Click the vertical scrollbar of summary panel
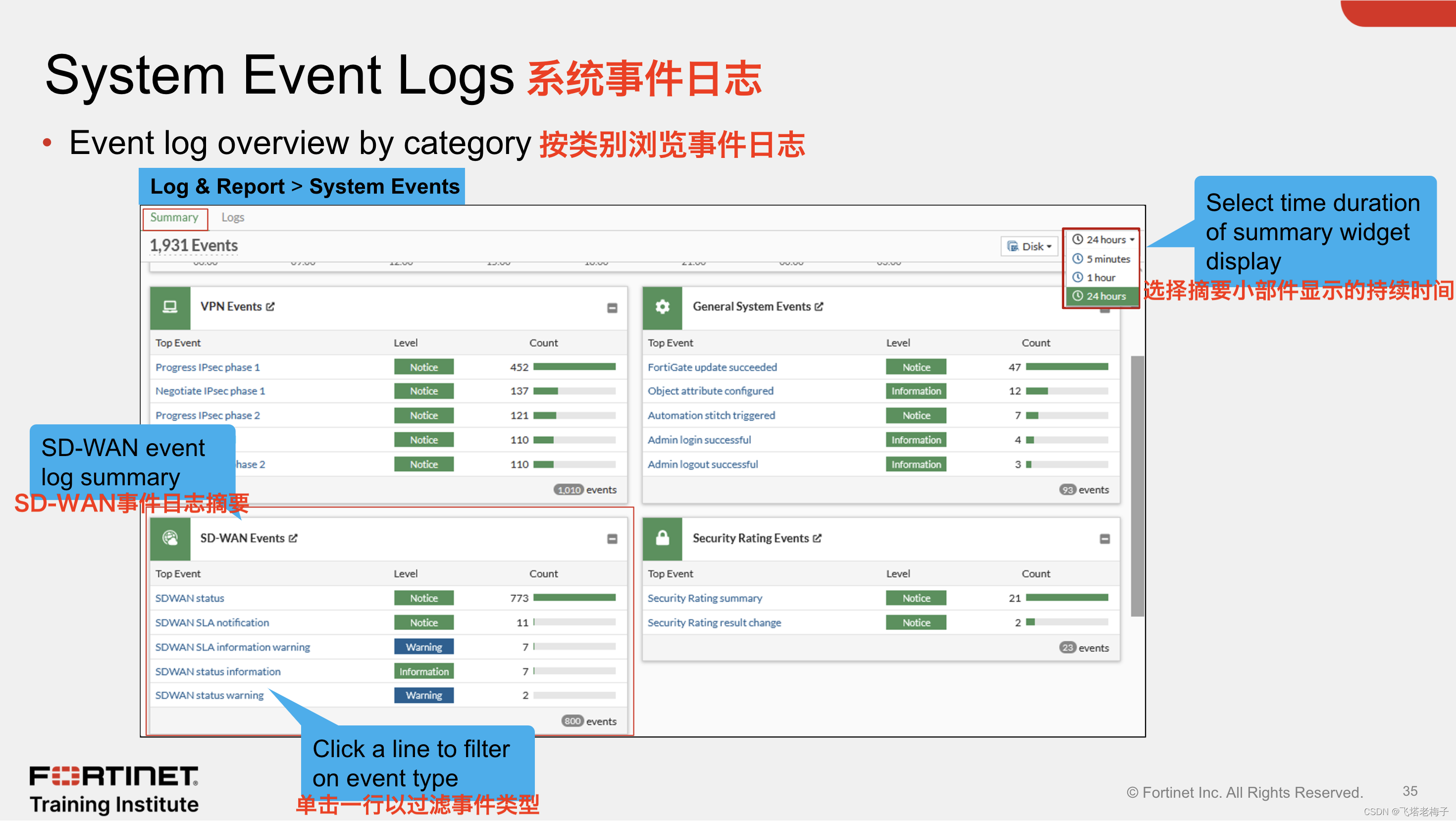The image size is (1456, 821). tap(1137, 486)
